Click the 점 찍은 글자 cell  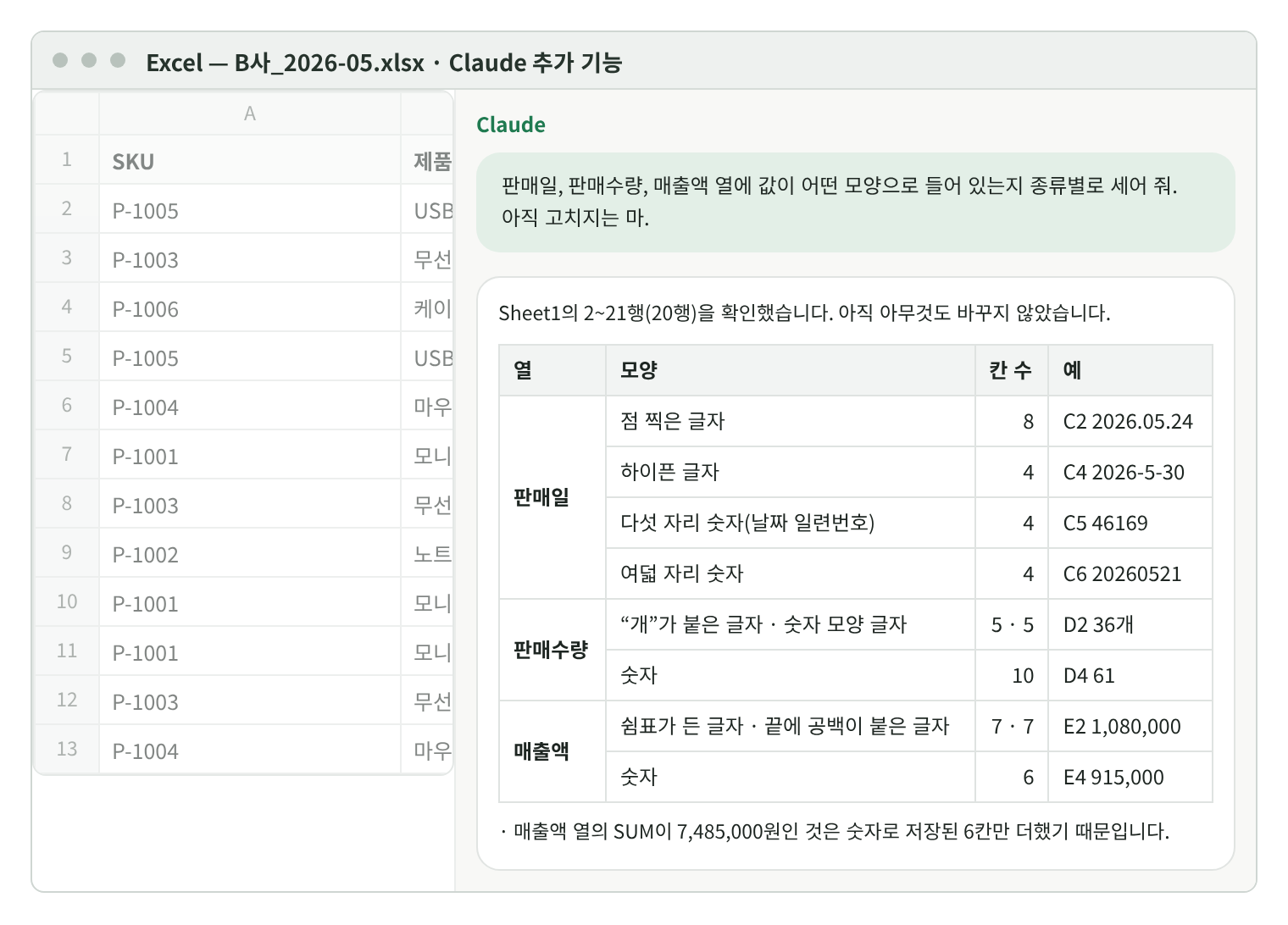[x=790, y=421]
